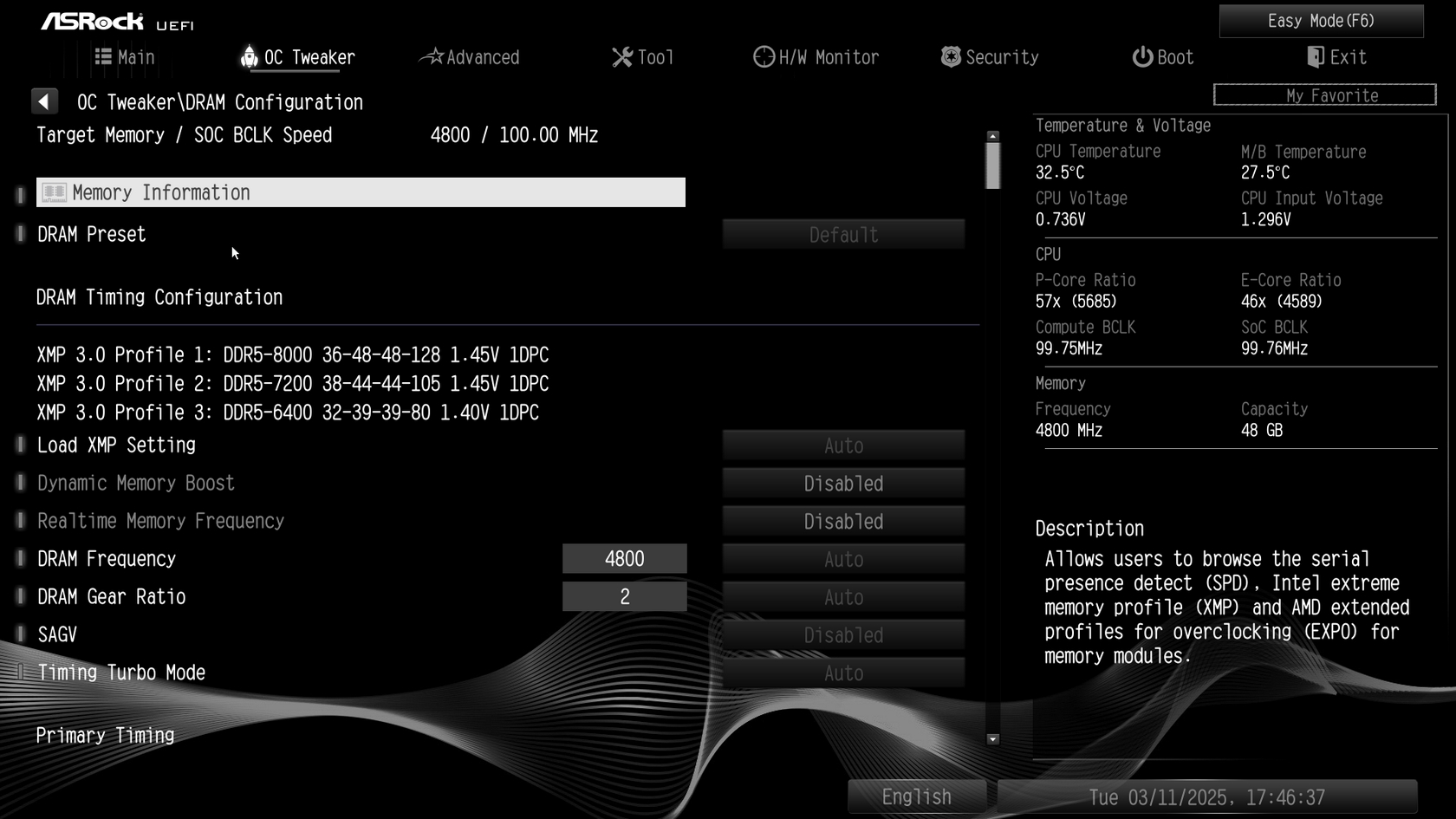
Task: Click the Advanced tab star icon
Action: 431,57
